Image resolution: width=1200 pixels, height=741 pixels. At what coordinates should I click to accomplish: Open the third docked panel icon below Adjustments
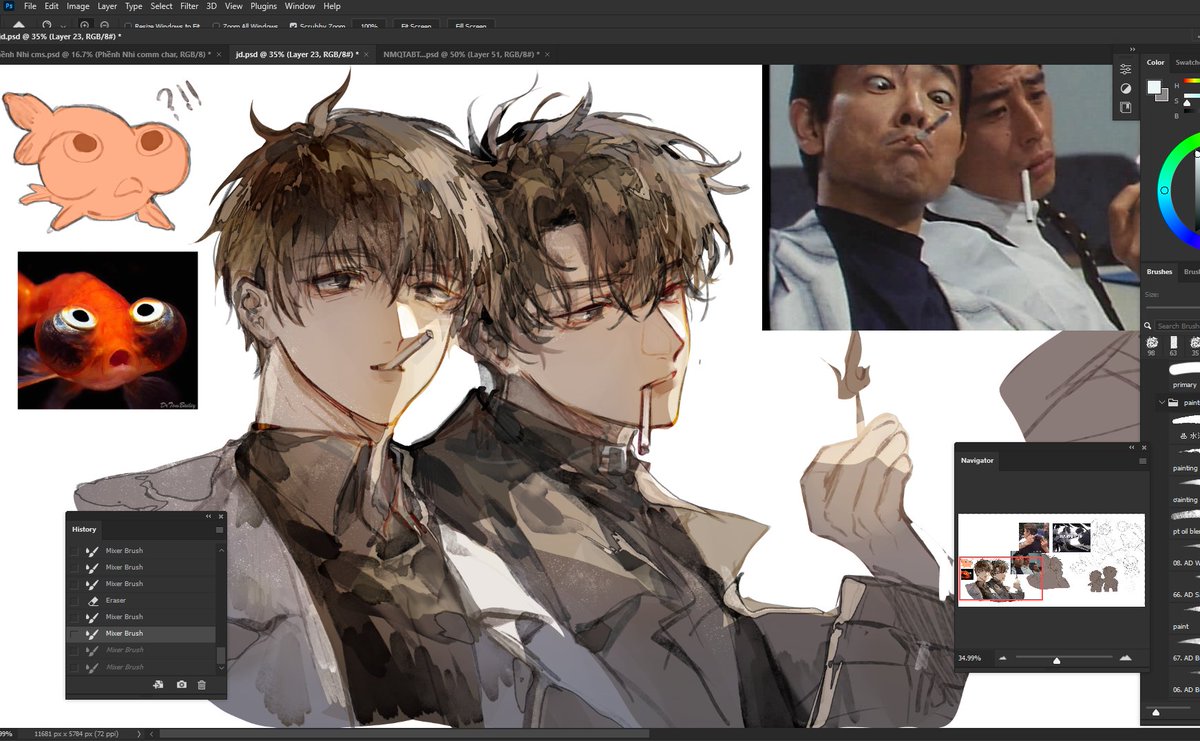1126,107
